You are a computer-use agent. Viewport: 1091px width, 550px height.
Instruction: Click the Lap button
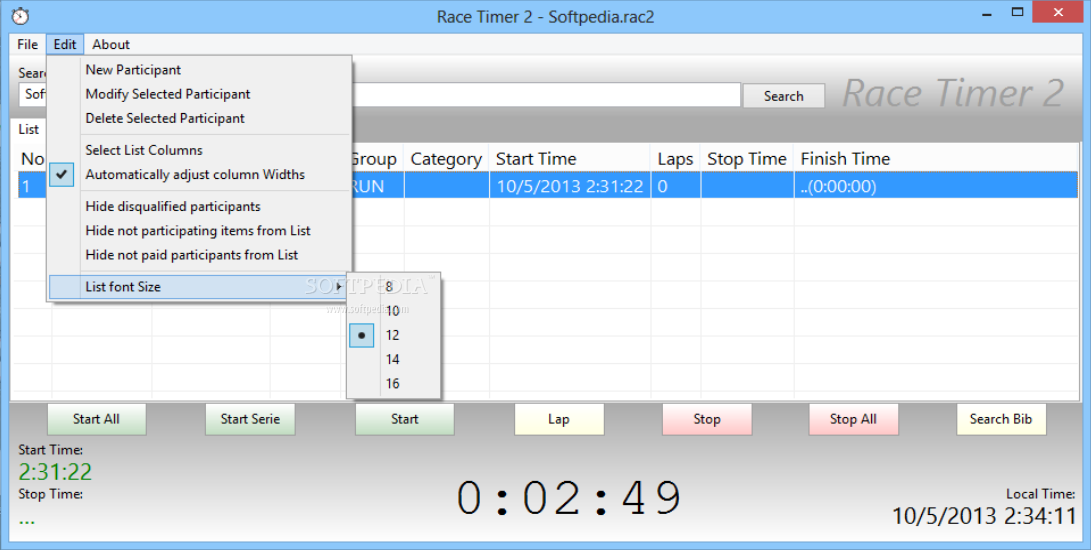tap(559, 419)
